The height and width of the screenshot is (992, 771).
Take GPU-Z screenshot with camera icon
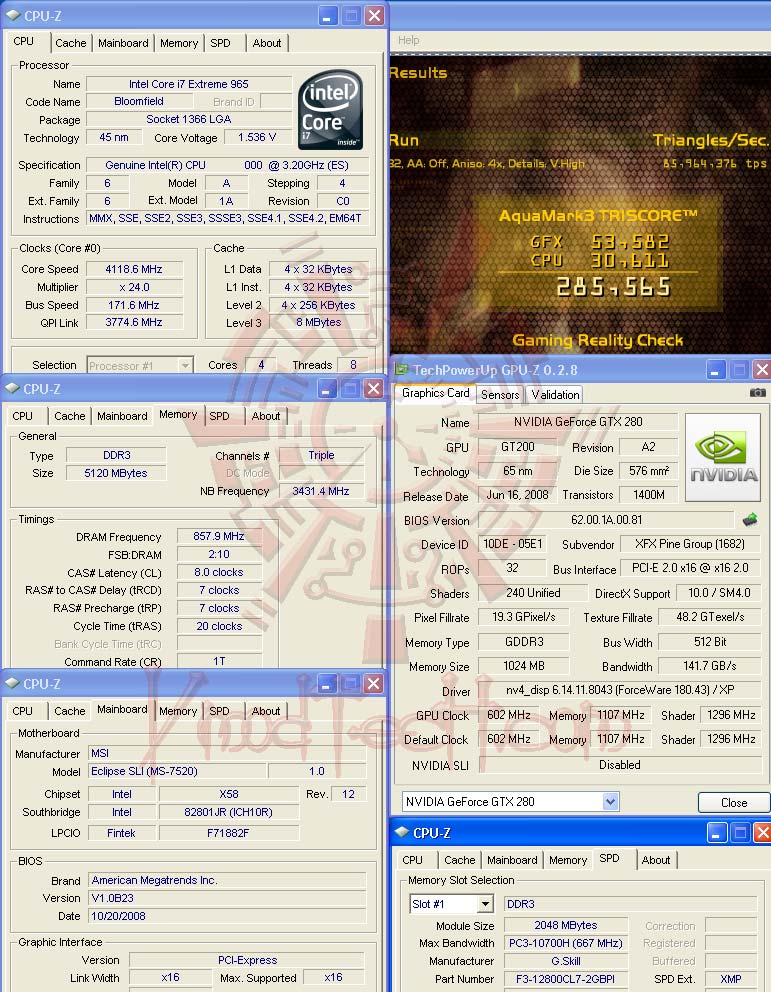click(758, 393)
